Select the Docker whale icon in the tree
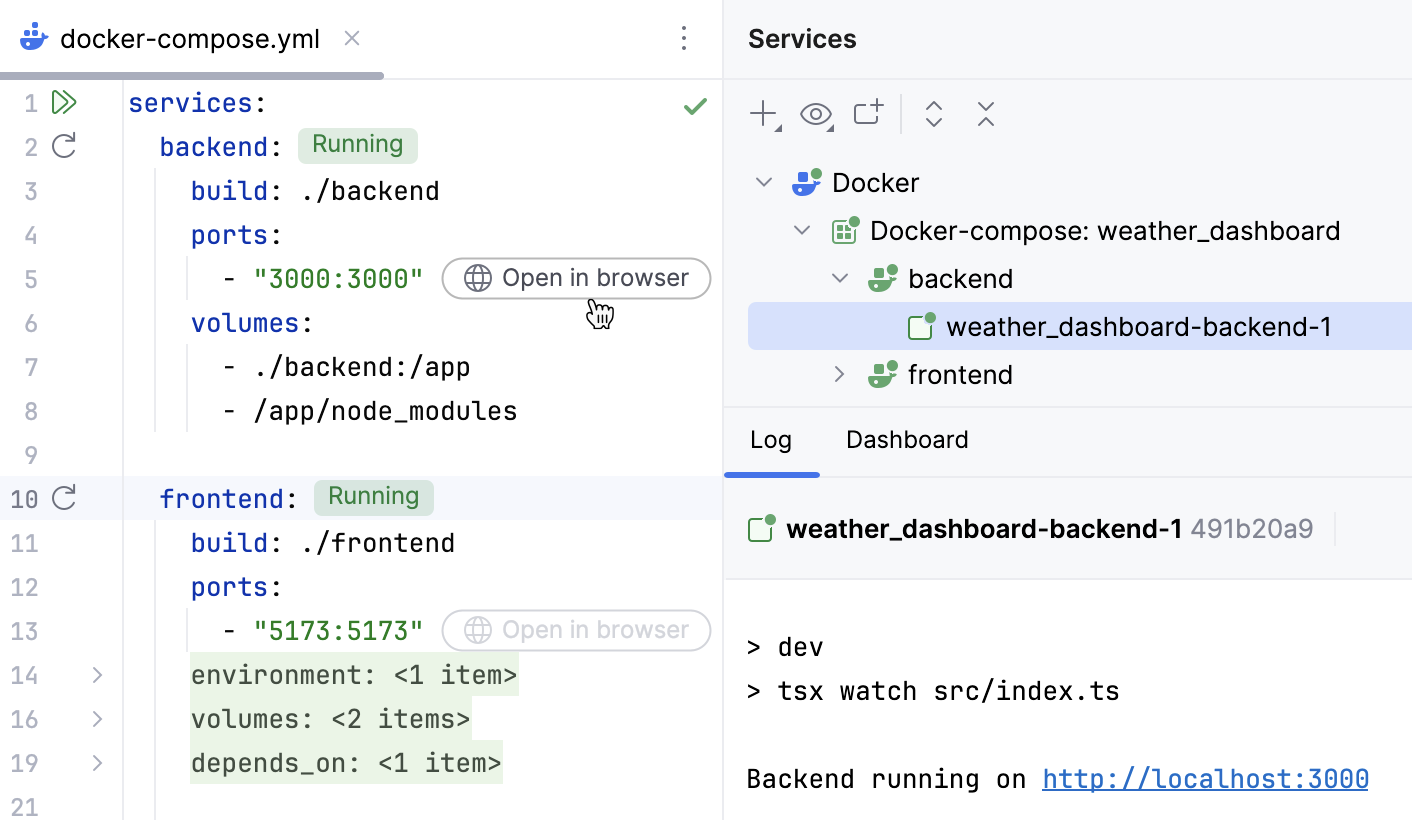Screen dimensions: 1412x820 point(806,182)
